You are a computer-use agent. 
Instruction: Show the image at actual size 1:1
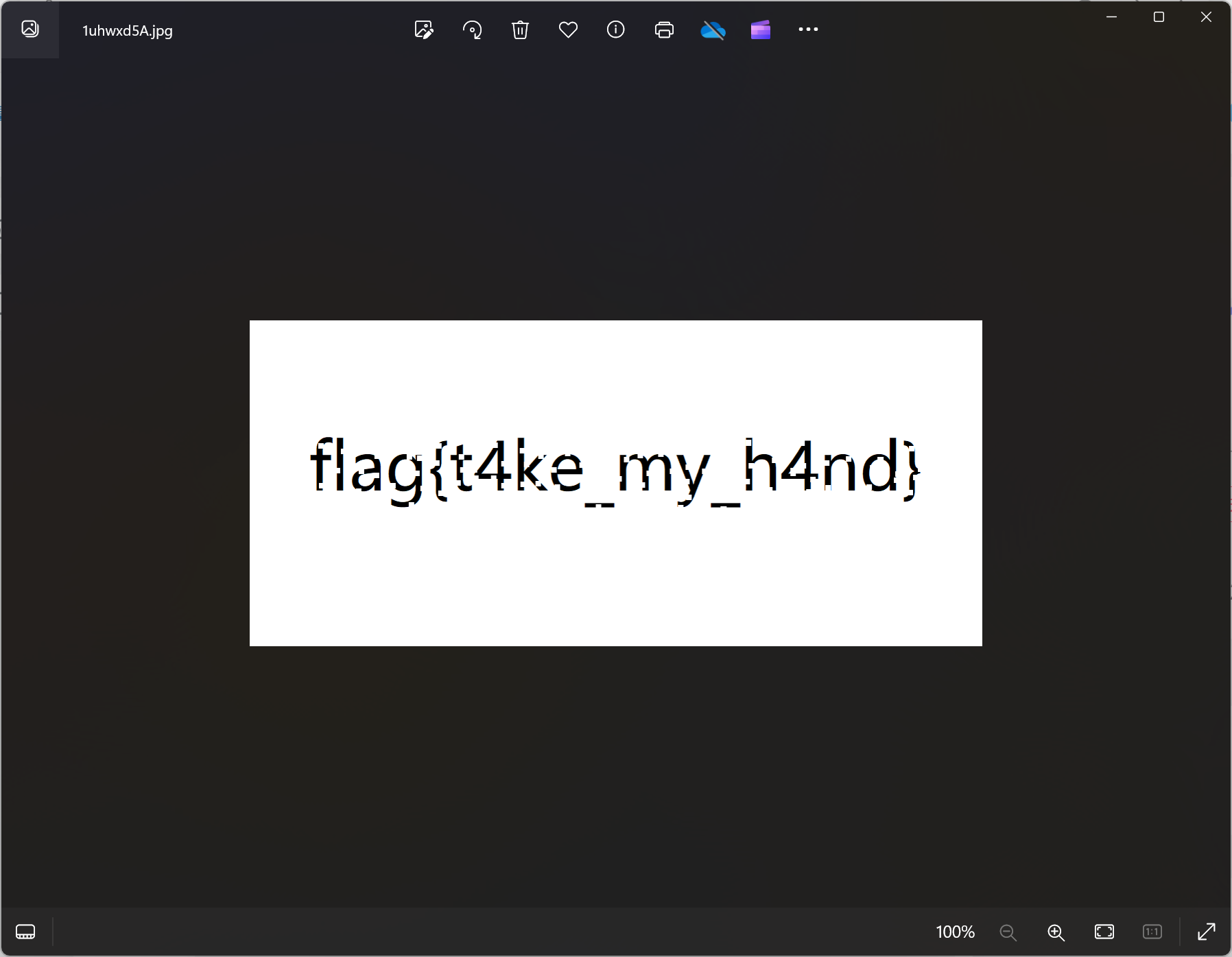click(1152, 932)
